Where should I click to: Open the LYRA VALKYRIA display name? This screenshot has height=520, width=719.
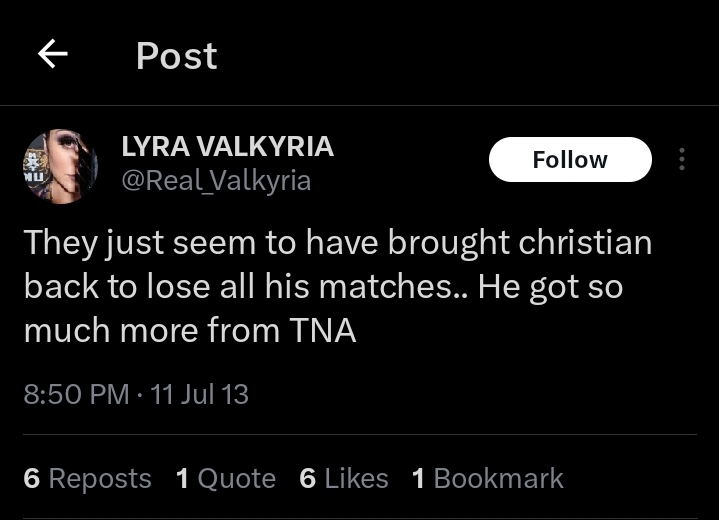tap(227, 147)
